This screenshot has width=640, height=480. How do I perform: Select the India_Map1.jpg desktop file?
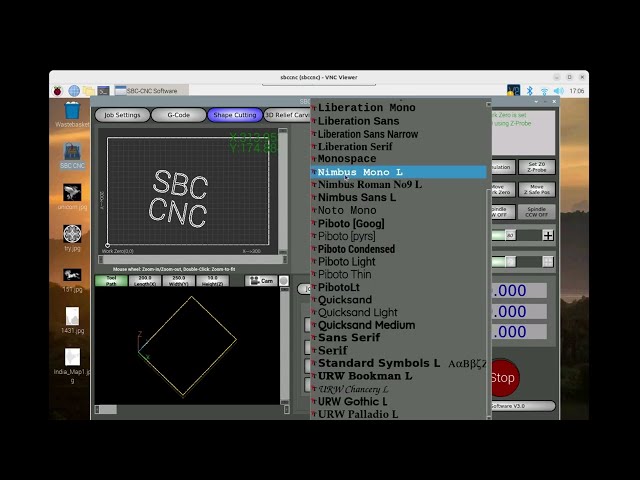coord(72,366)
